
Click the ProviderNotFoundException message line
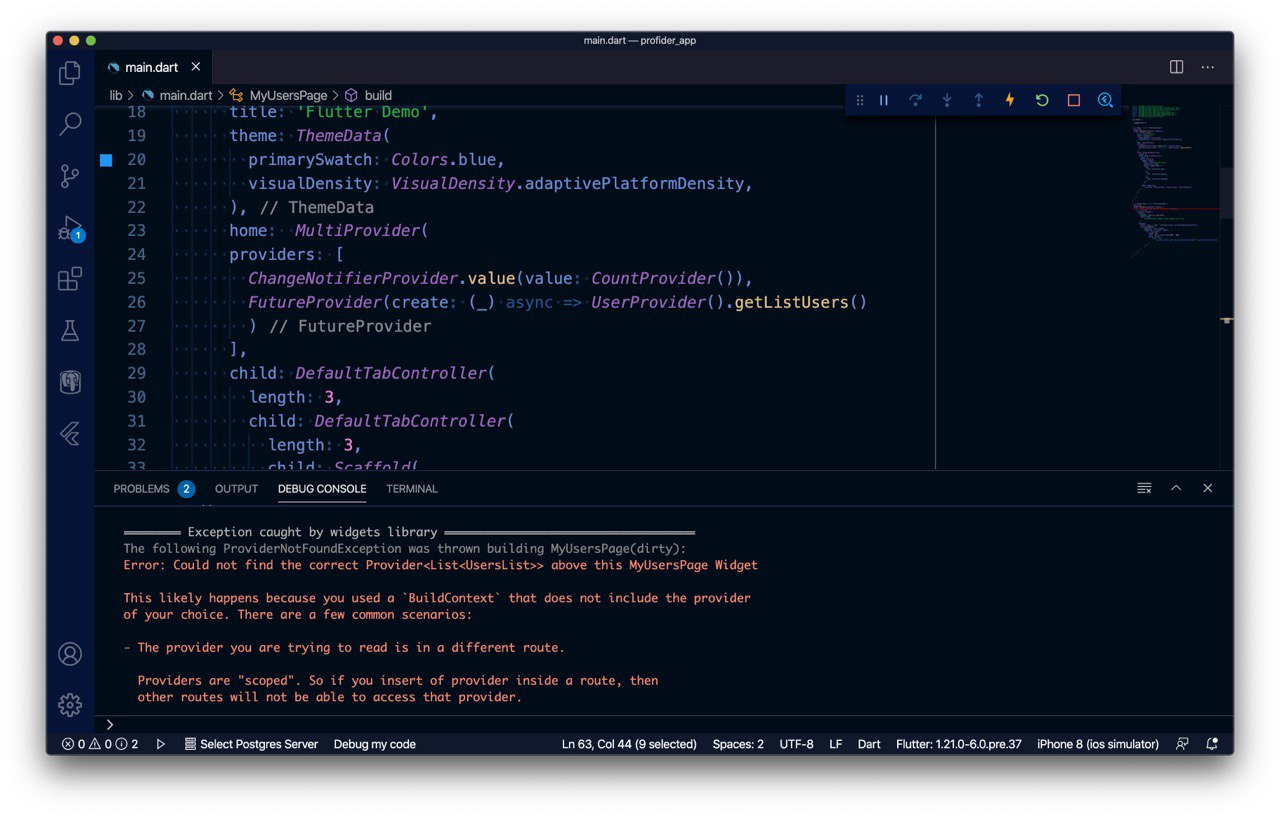click(405, 548)
